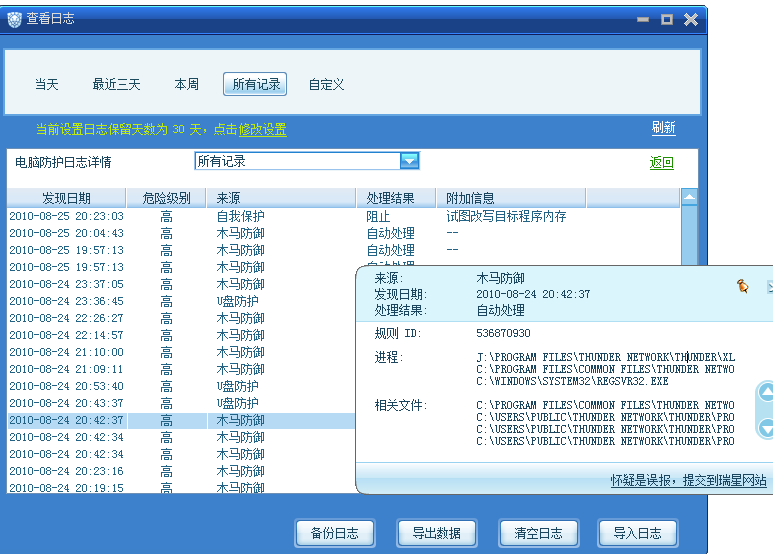The height and width of the screenshot is (554, 773).
Task: Close the 查看日志 window
Action: (x=691, y=18)
